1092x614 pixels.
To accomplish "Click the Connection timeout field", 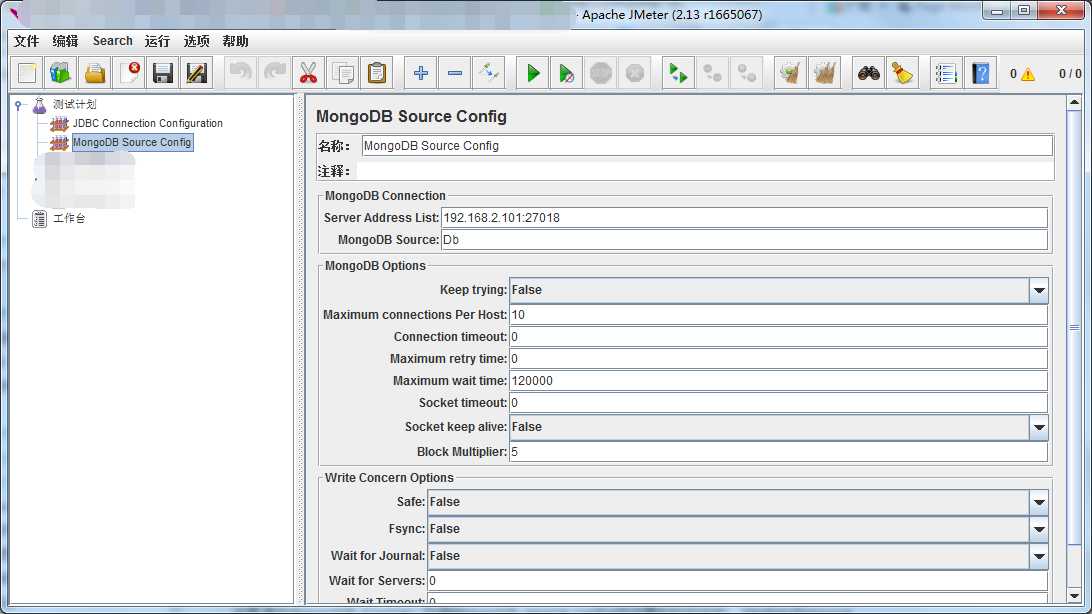I will click(778, 337).
